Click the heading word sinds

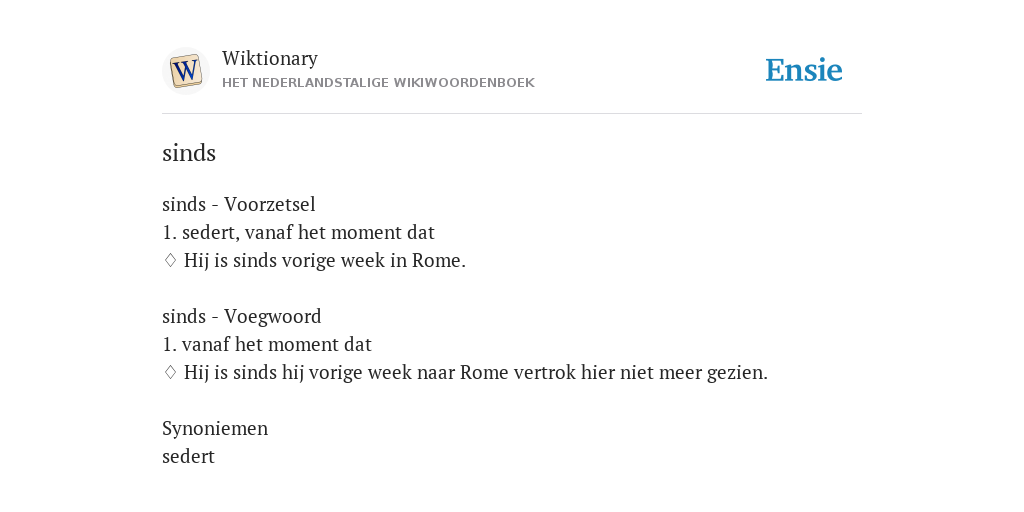click(189, 153)
